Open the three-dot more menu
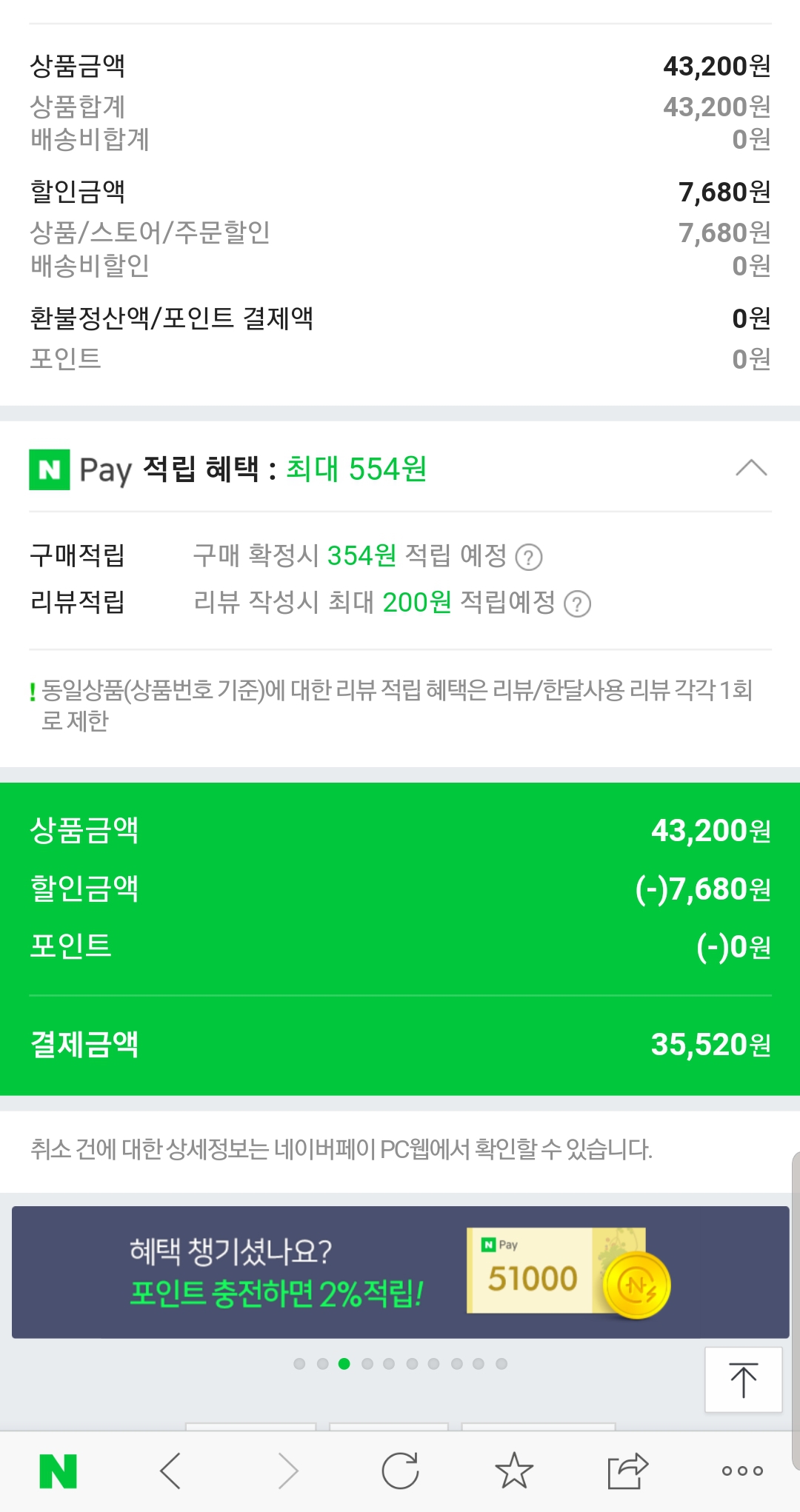This screenshot has height=1512, width=800. pos(742,1471)
